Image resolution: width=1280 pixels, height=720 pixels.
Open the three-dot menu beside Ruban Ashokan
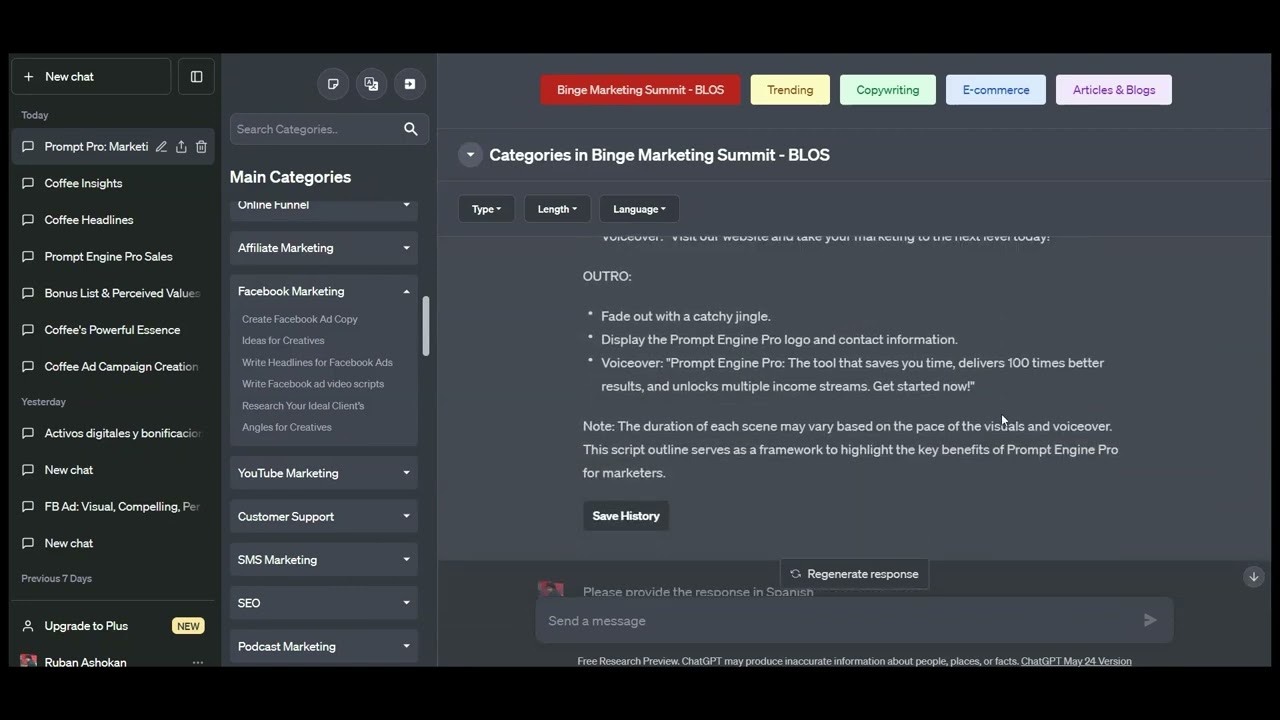point(198,662)
